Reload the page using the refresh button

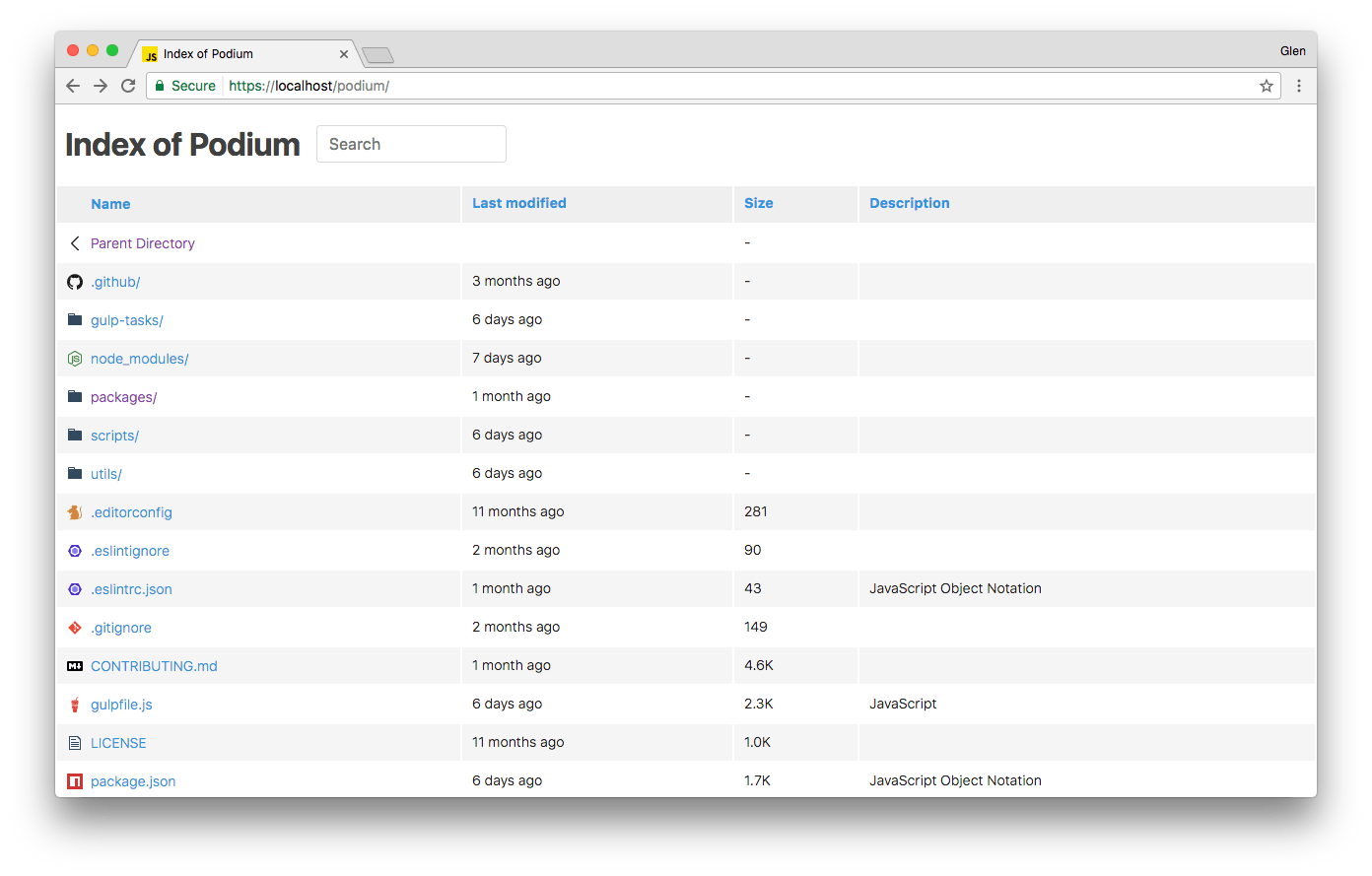[x=128, y=86]
